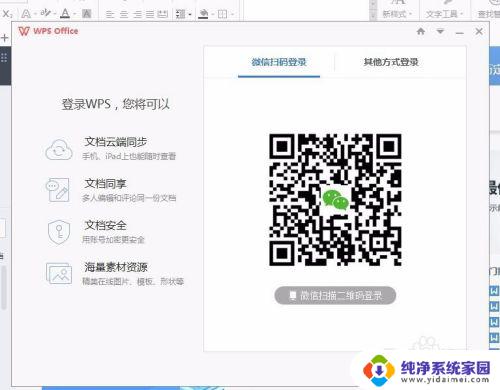The image size is (500, 390).
Task: Click the line spacing icon
Action: tap(180, 14)
